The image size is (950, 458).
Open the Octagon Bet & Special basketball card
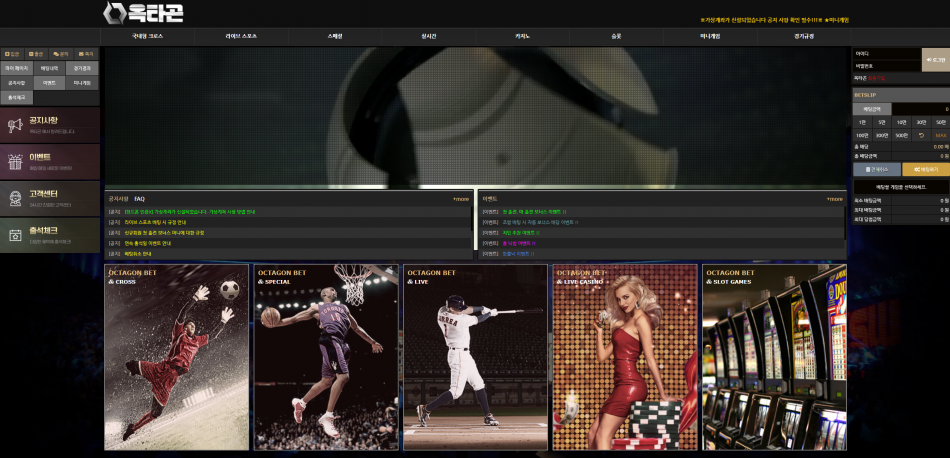tap(326, 357)
